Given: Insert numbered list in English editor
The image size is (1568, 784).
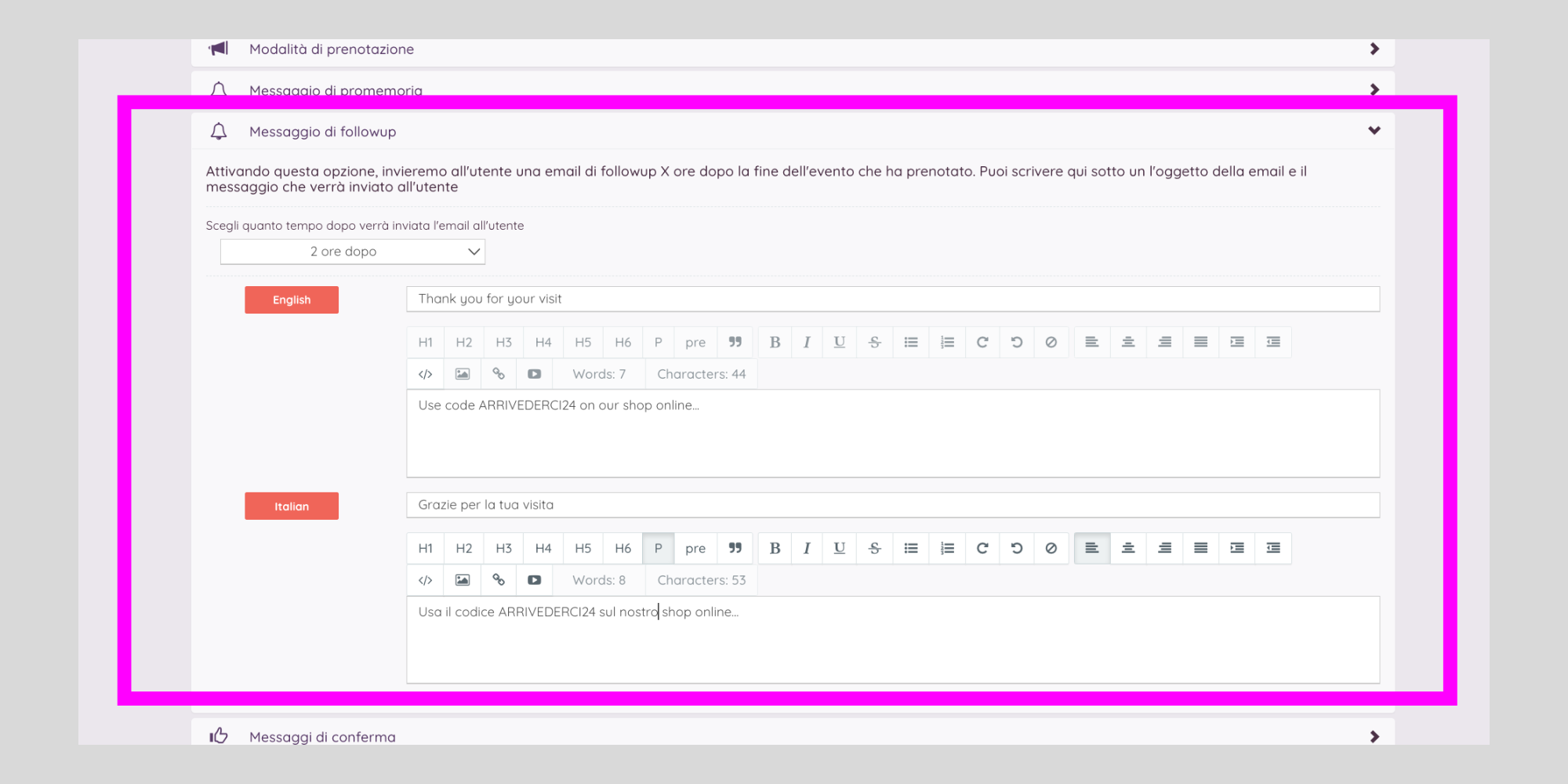Looking at the screenshot, I should click(x=948, y=342).
